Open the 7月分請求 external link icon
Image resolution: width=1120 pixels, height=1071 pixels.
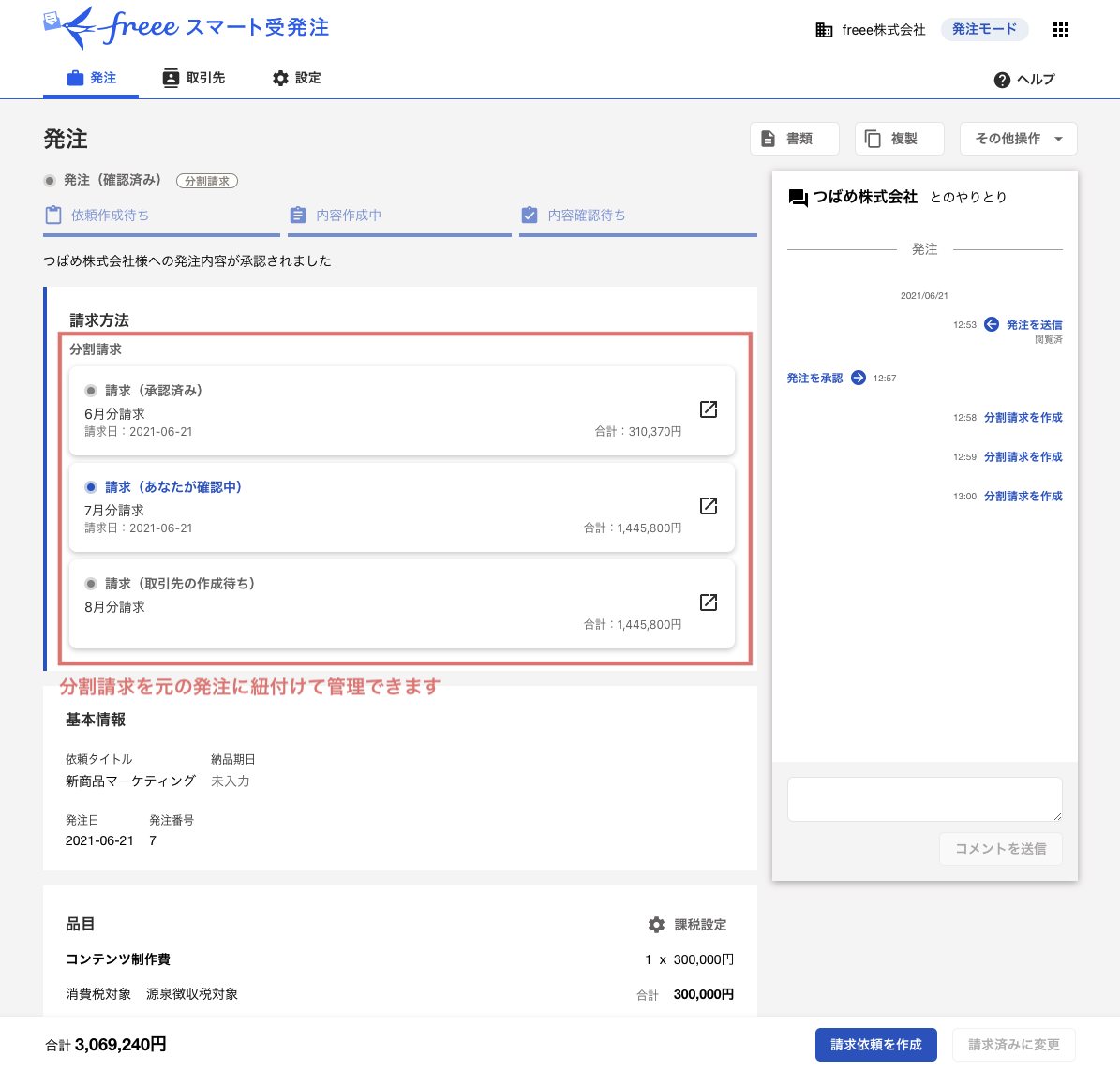(708, 506)
